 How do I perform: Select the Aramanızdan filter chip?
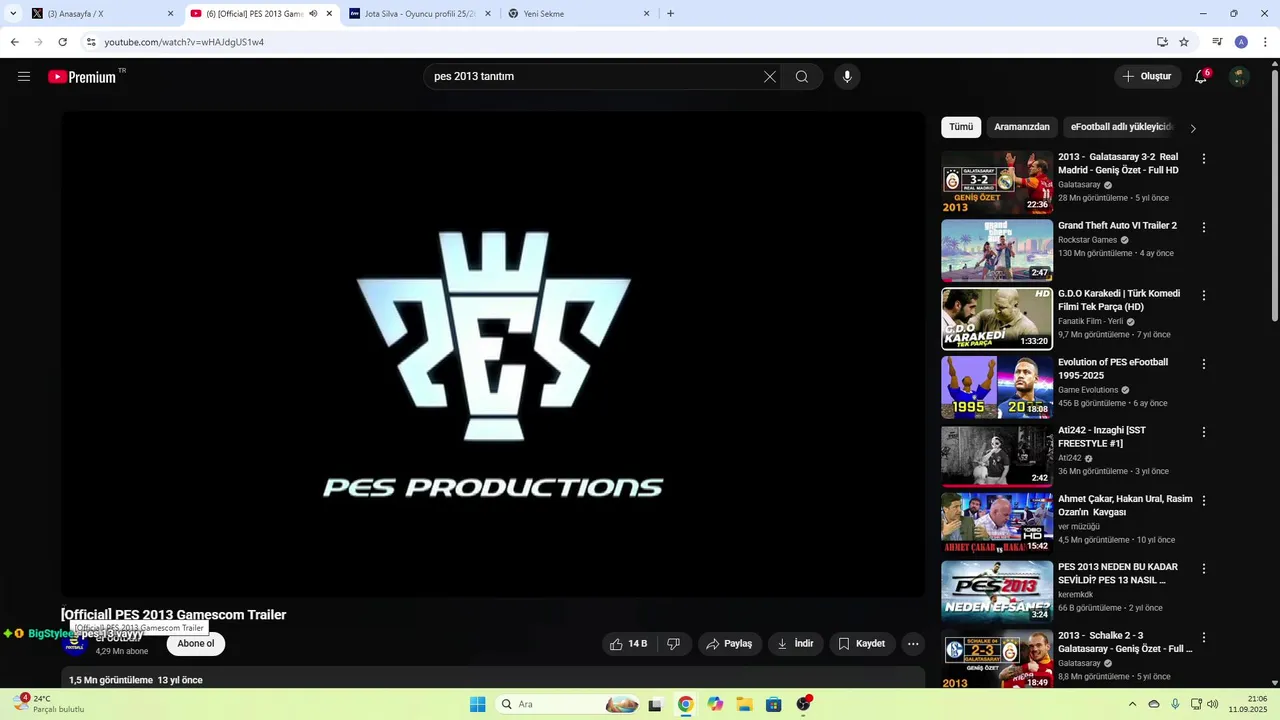(x=1022, y=127)
